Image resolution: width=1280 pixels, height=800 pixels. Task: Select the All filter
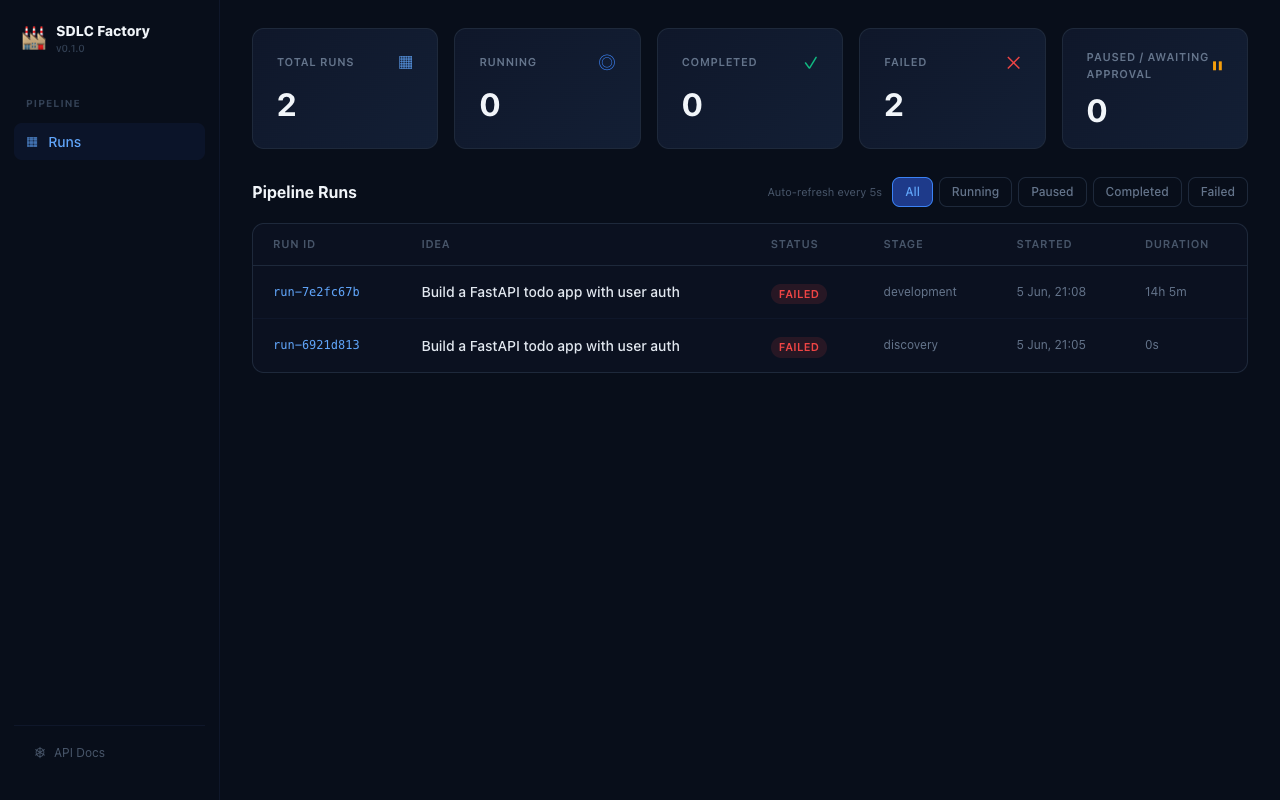pos(912,192)
